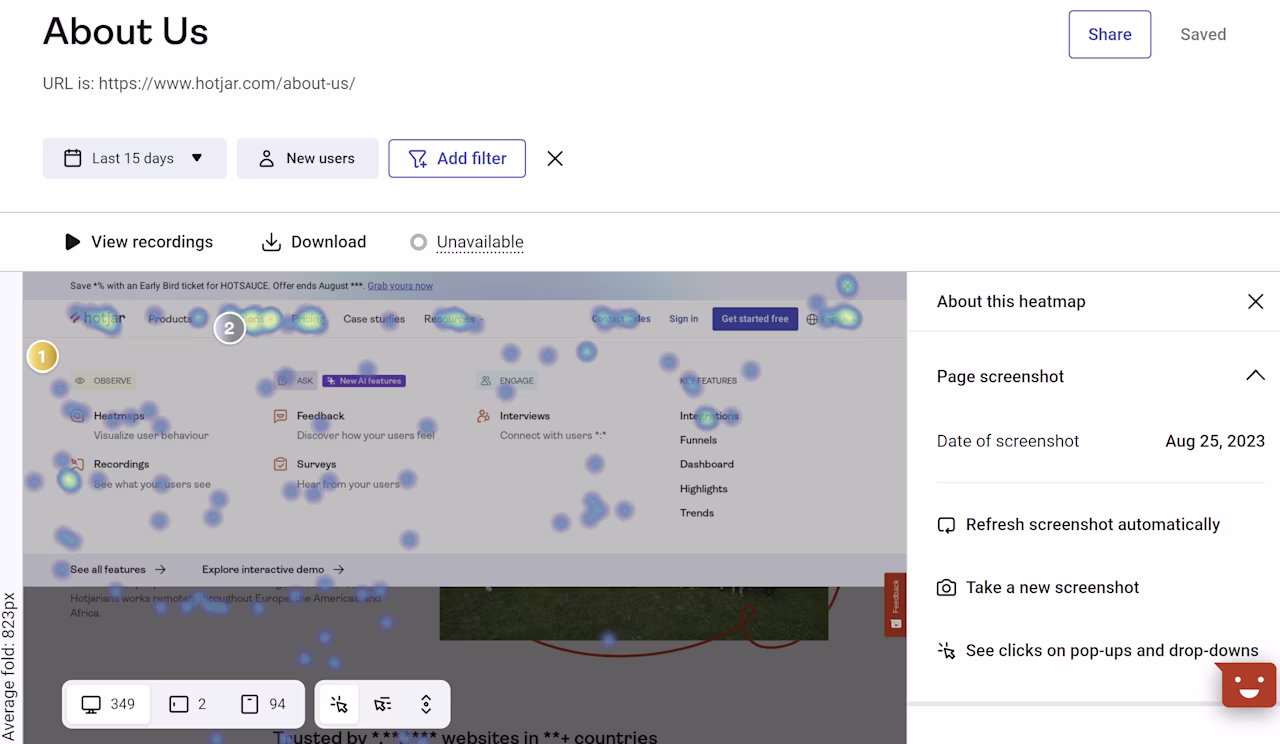
Task: Open View recordings
Action: [x=138, y=242]
